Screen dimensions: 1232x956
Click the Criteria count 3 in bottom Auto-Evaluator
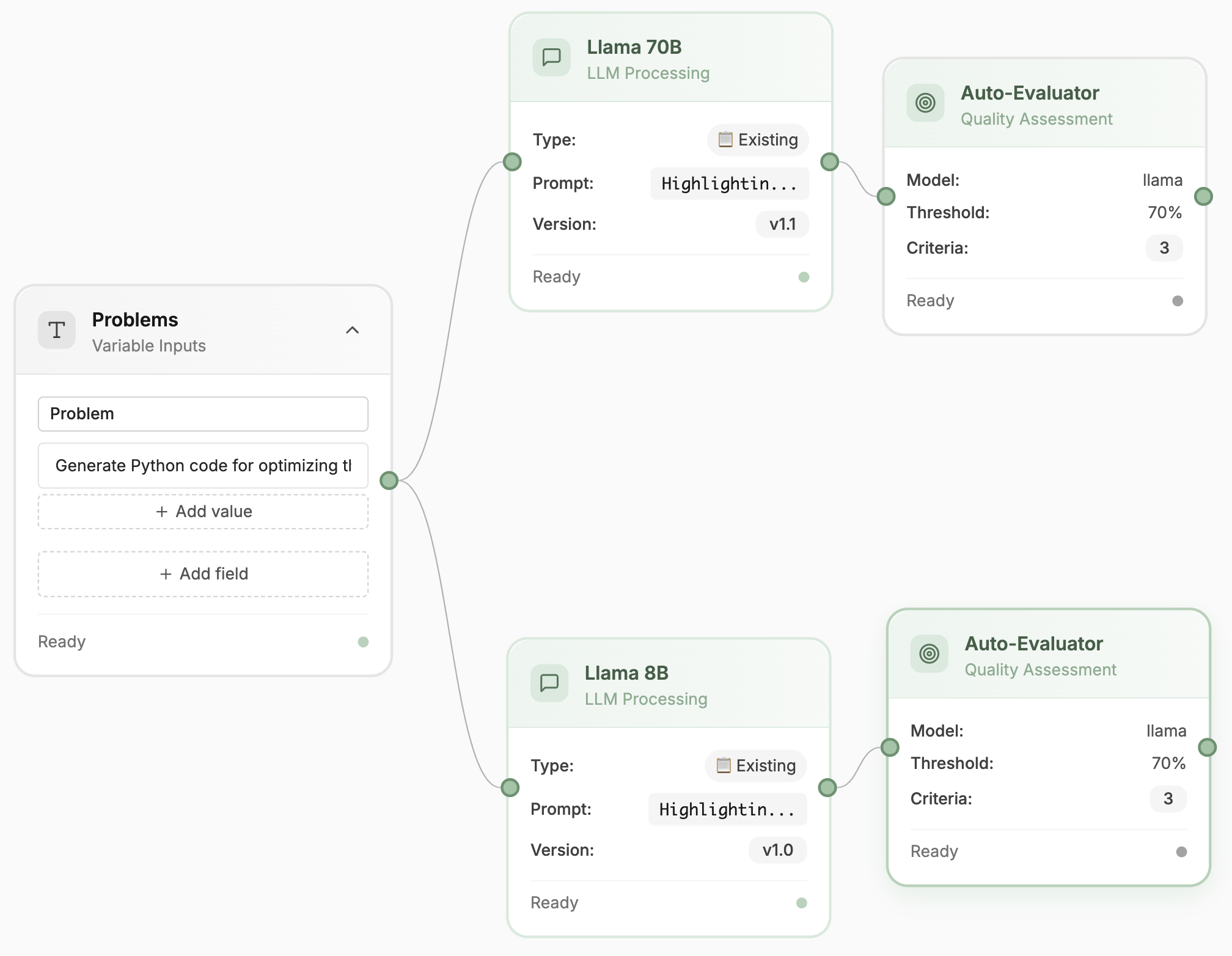[x=1168, y=799]
